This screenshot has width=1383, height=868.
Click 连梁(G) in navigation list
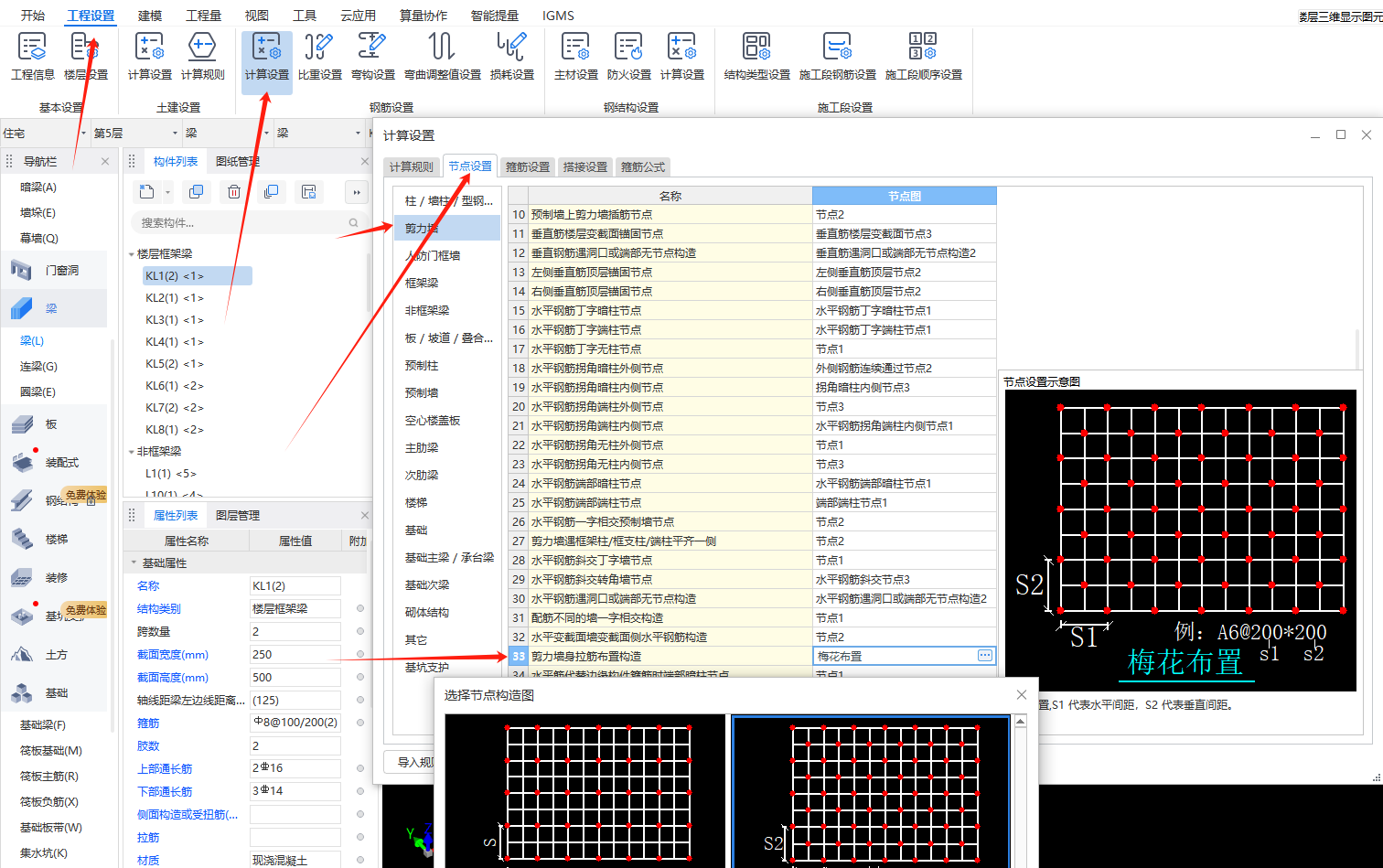tap(38, 366)
